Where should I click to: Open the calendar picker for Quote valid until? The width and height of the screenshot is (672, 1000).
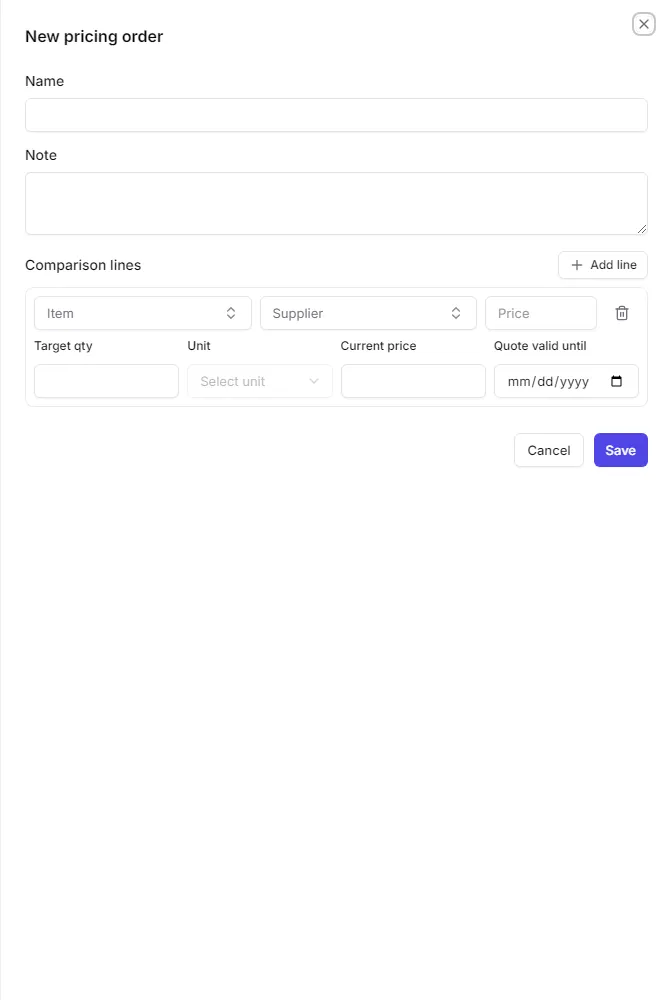click(x=616, y=381)
